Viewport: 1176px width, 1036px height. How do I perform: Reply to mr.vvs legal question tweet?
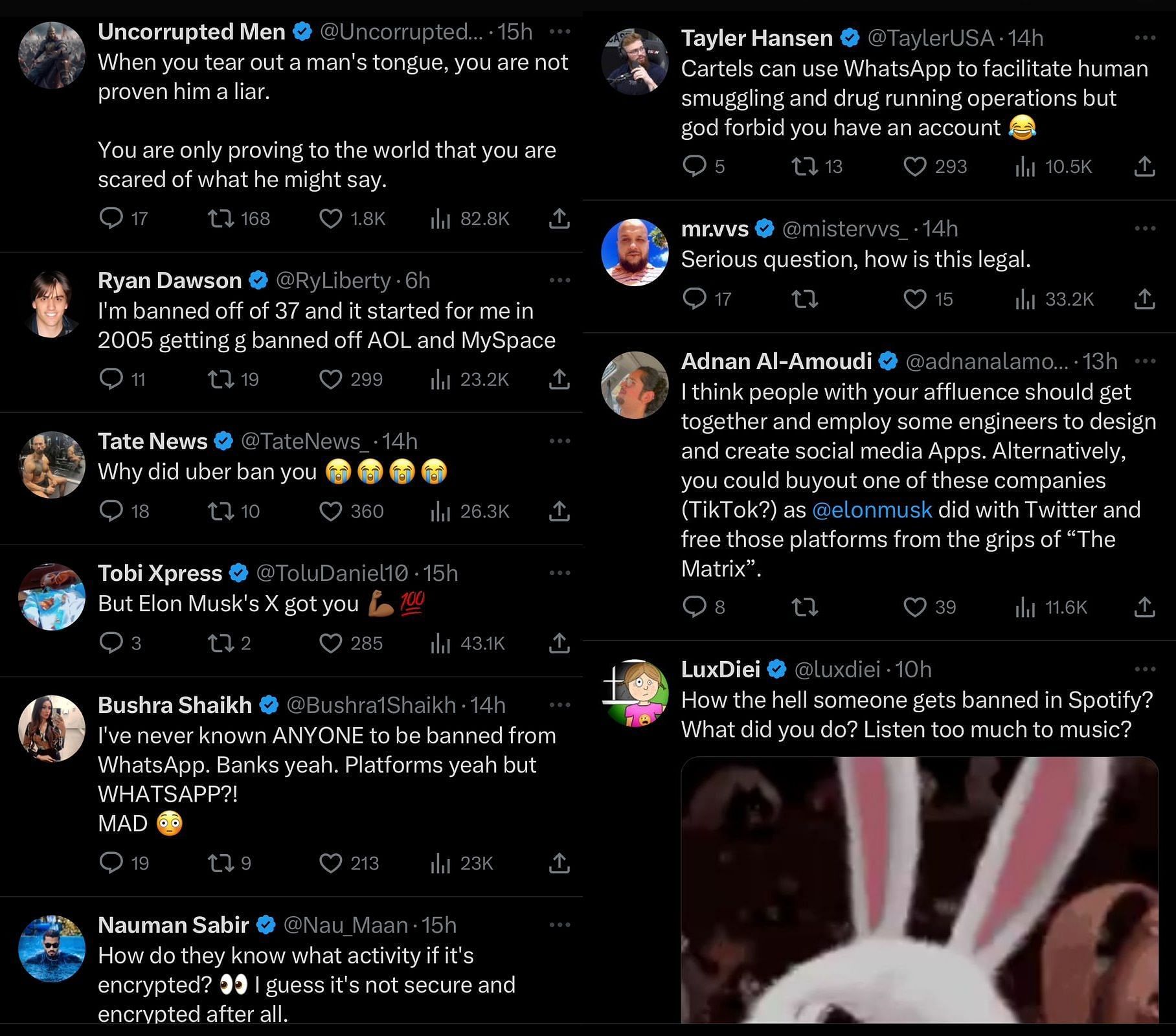point(695,299)
